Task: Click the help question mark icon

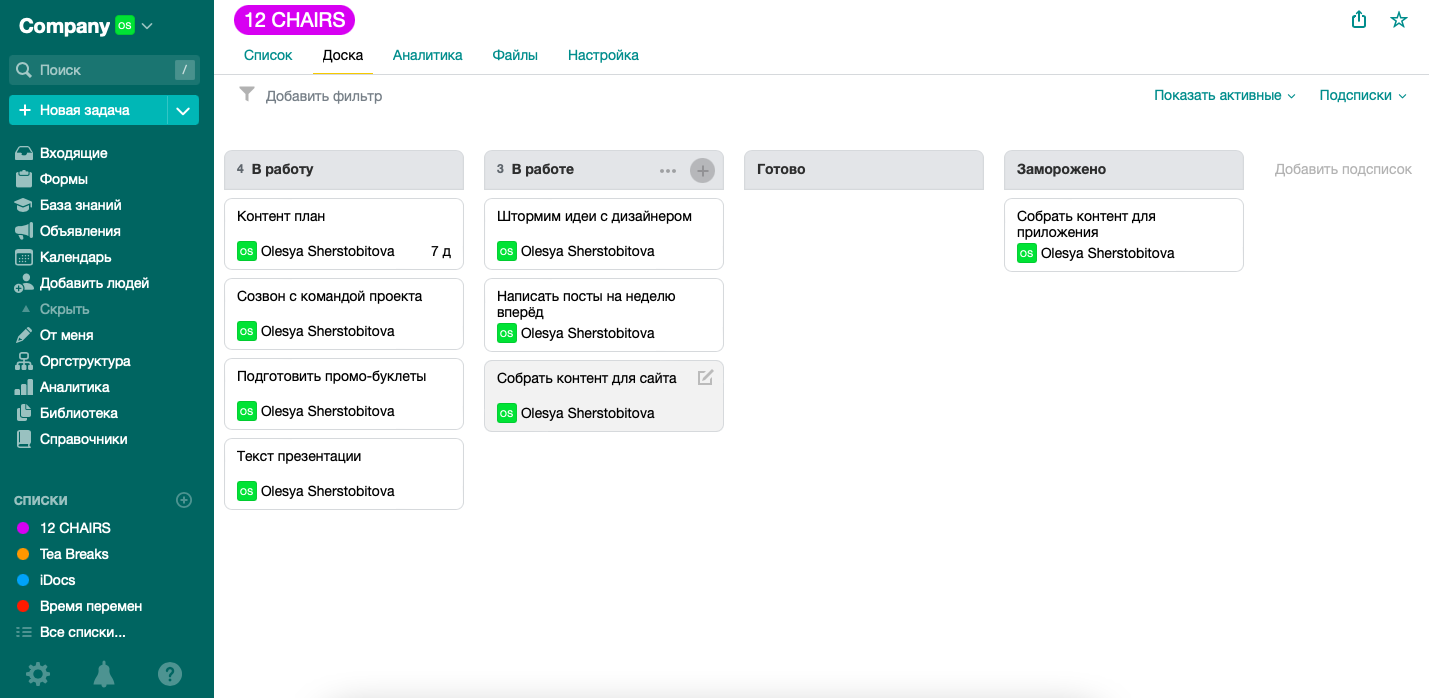Action: (170, 675)
